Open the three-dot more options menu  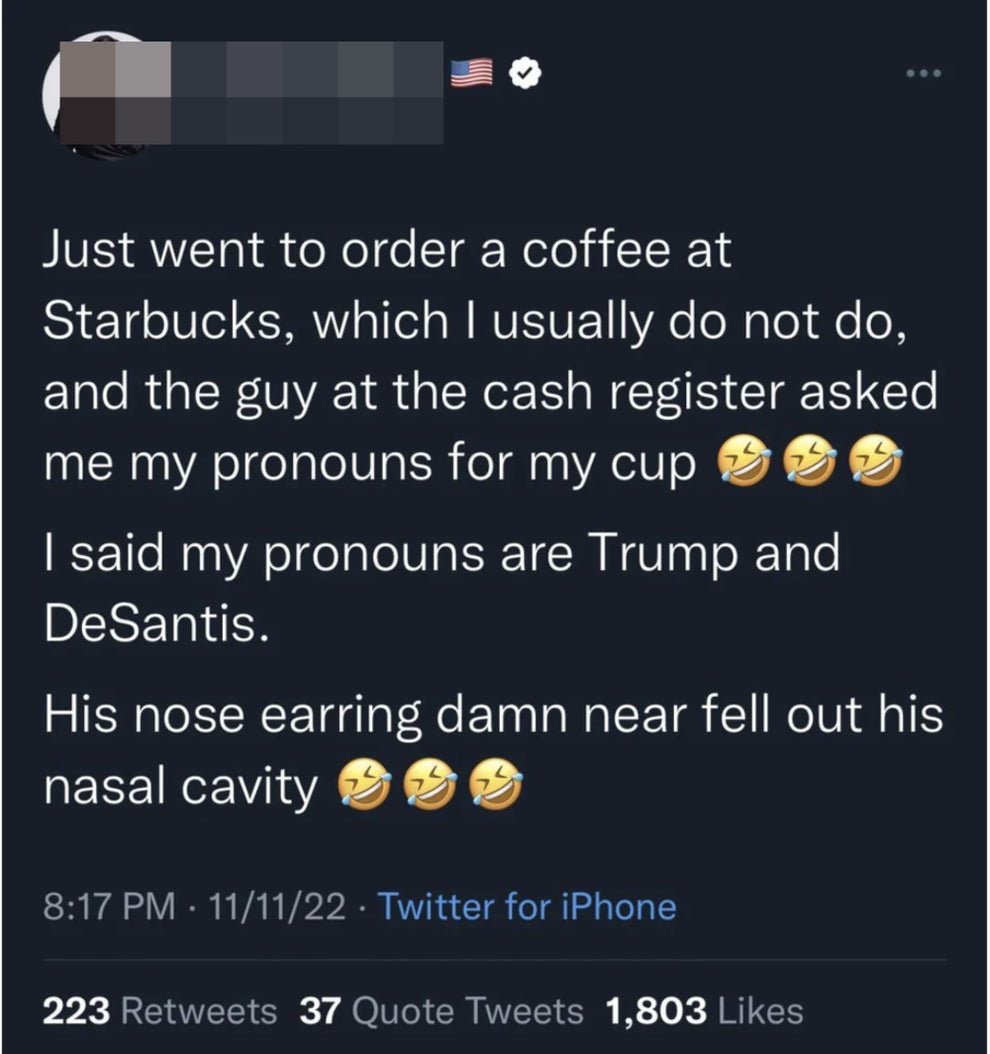[925, 71]
